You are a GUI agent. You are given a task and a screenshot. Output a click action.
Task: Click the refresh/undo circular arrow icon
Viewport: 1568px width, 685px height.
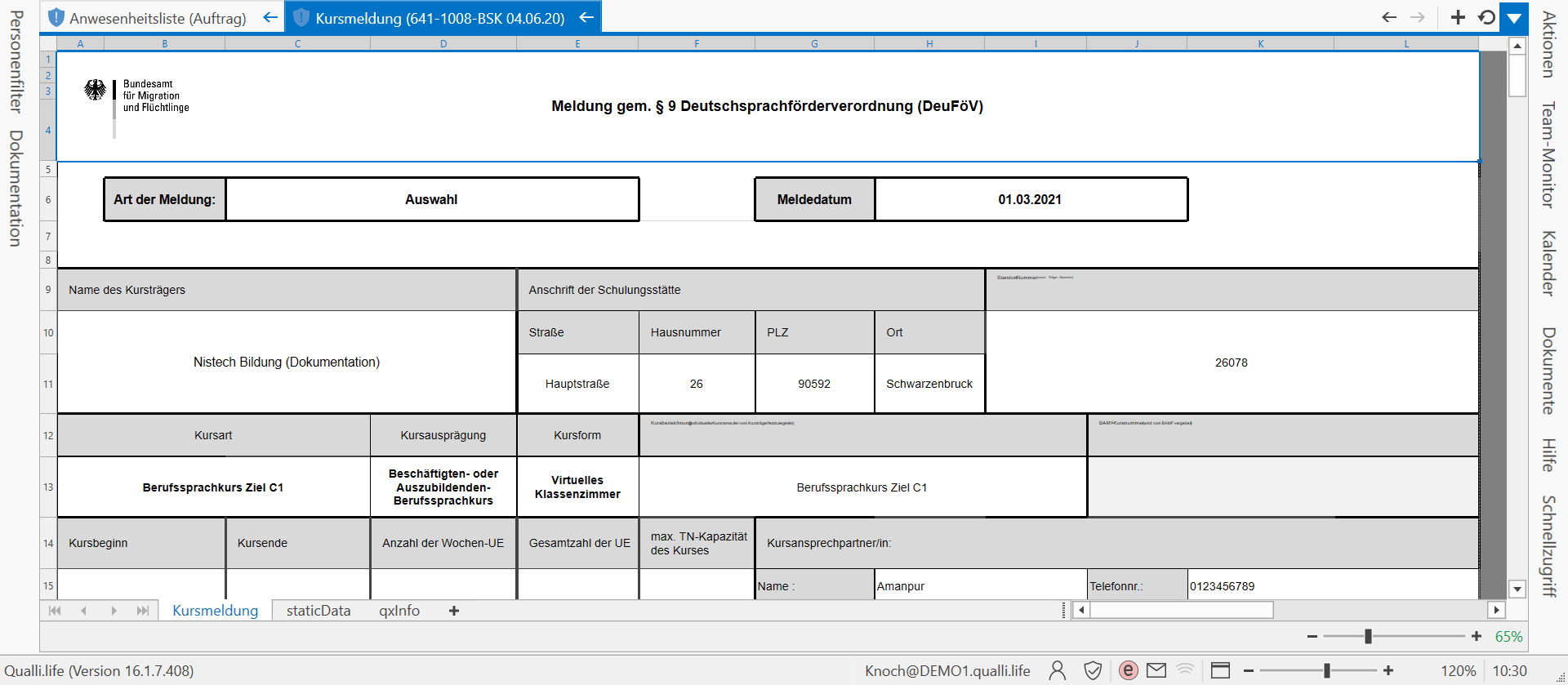(1487, 17)
